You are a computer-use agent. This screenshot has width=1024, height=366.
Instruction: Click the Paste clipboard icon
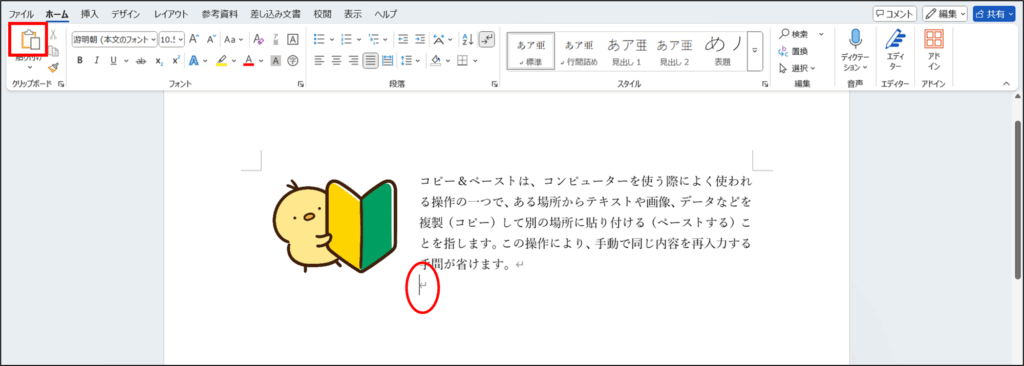[30, 41]
